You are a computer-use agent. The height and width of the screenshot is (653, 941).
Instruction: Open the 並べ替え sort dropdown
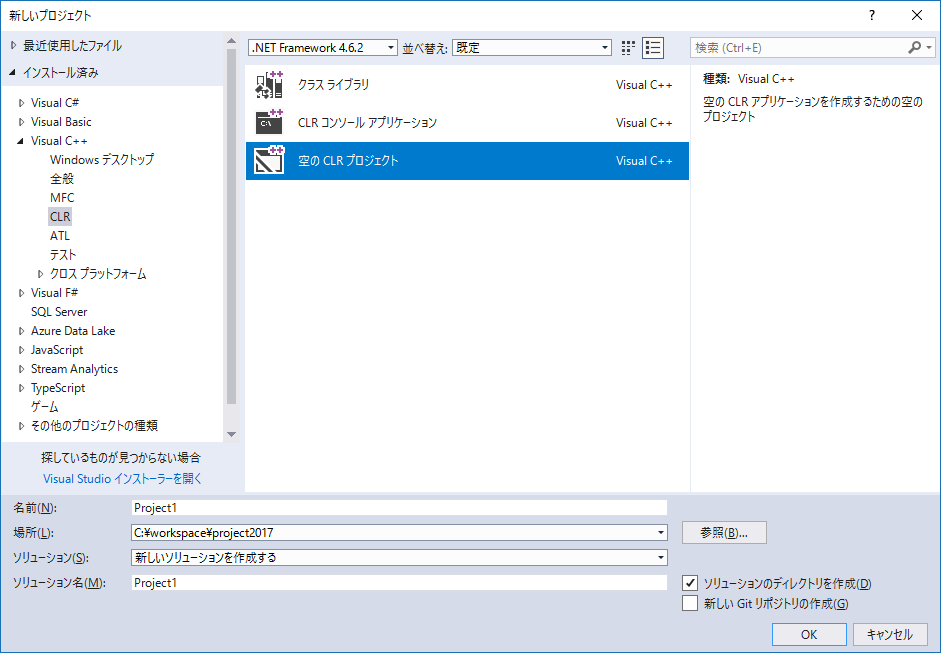(604, 47)
